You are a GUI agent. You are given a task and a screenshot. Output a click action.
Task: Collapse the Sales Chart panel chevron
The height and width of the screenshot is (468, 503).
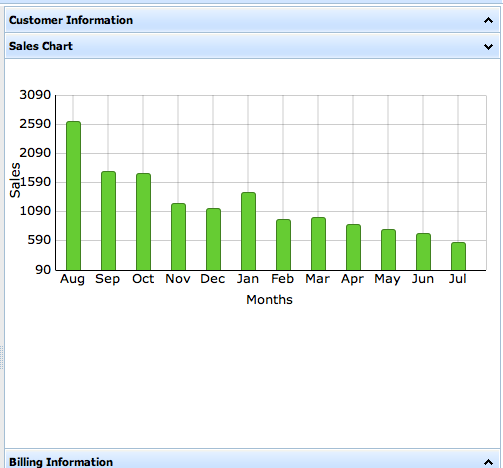point(488,47)
